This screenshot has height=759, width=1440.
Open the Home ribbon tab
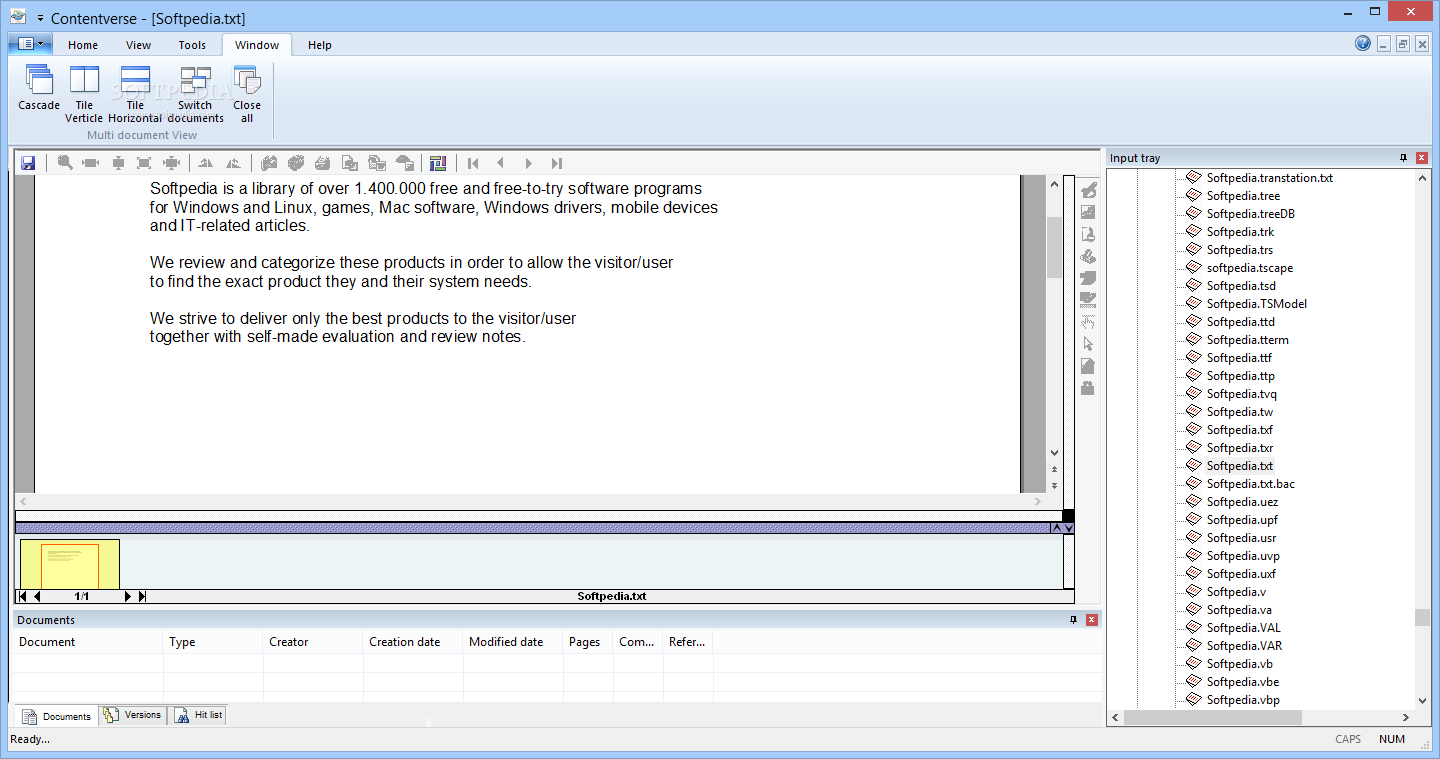(x=83, y=45)
